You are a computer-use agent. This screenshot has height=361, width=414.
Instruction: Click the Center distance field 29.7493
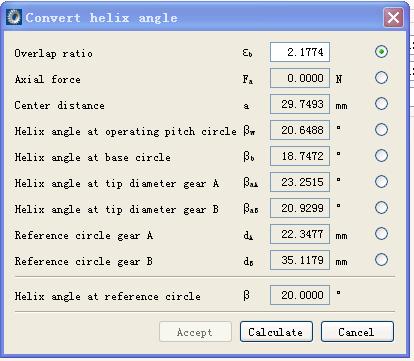click(x=300, y=104)
